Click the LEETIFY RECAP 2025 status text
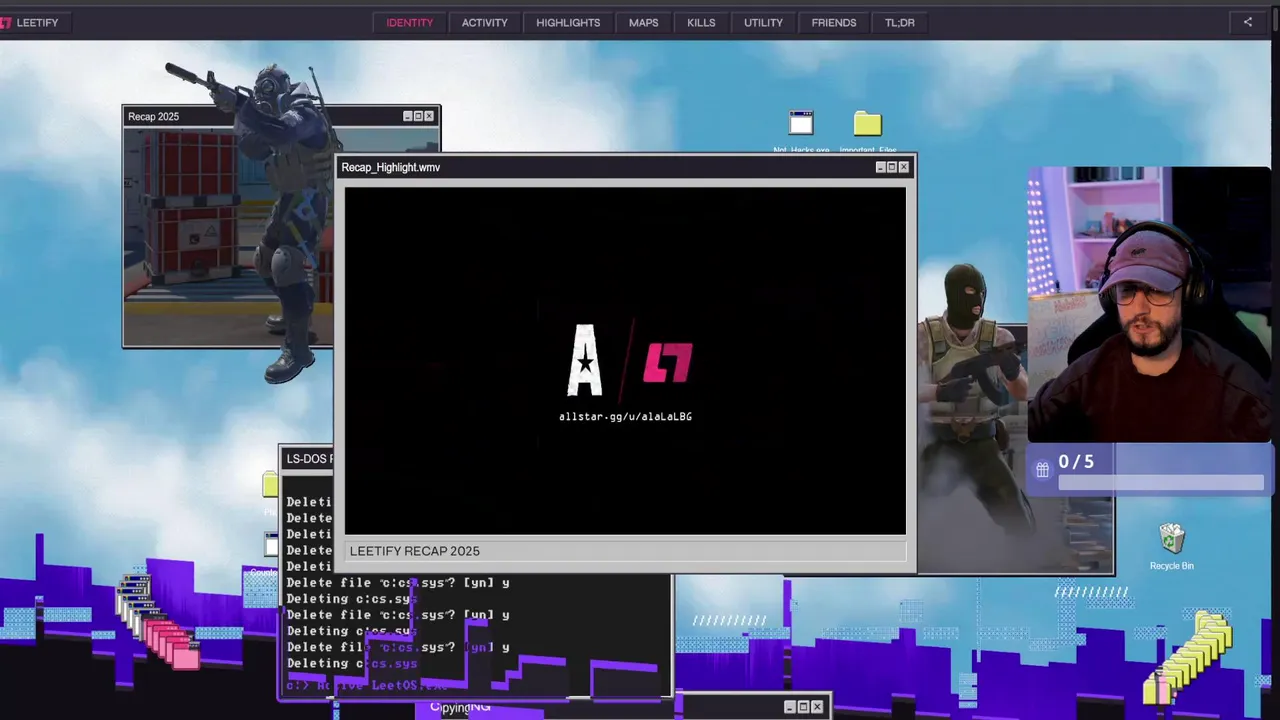This screenshot has width=1280, height=720. click(x=415, y=551)
